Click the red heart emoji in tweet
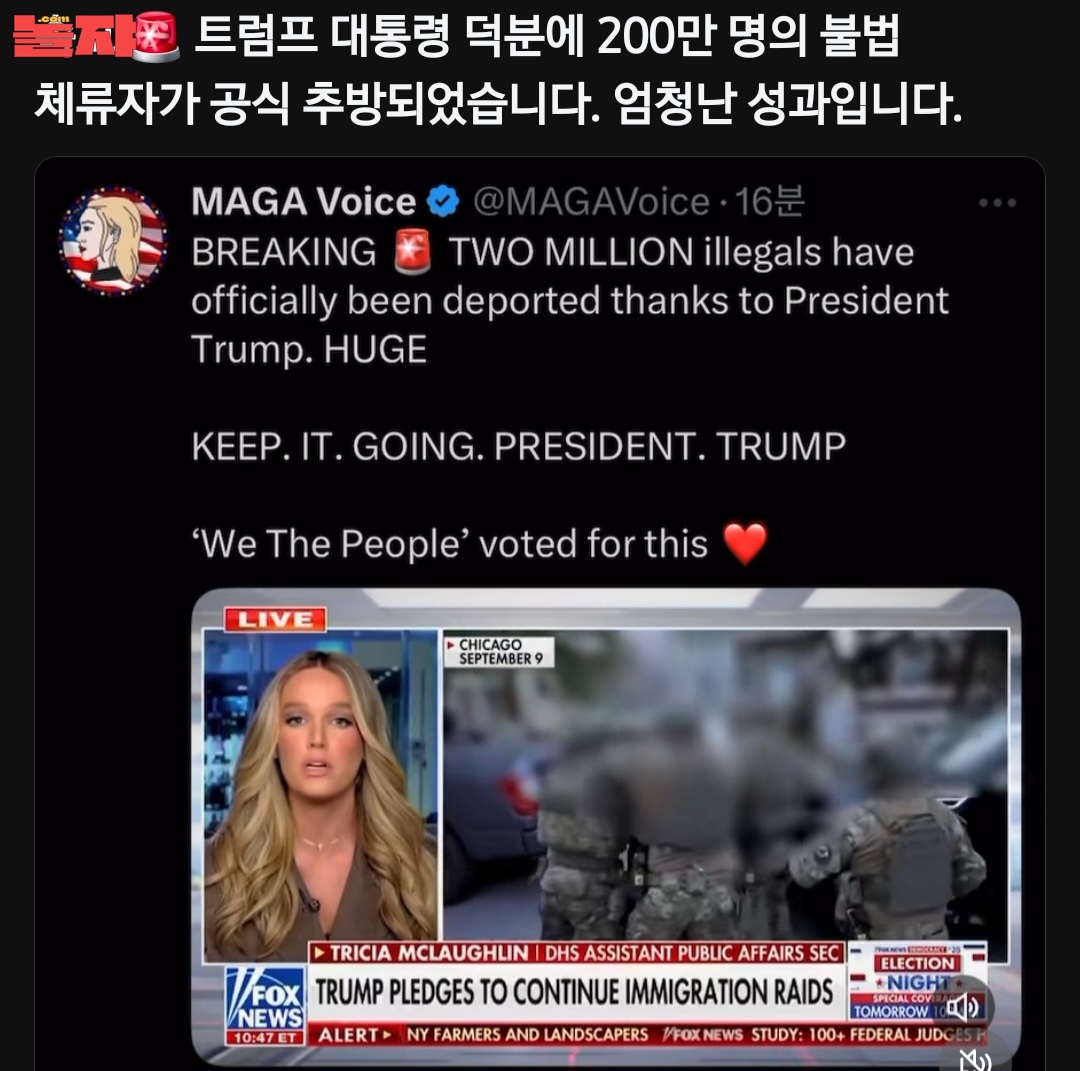Image resolution: width=1080 pixels, height=1071 pixels. 745,543
